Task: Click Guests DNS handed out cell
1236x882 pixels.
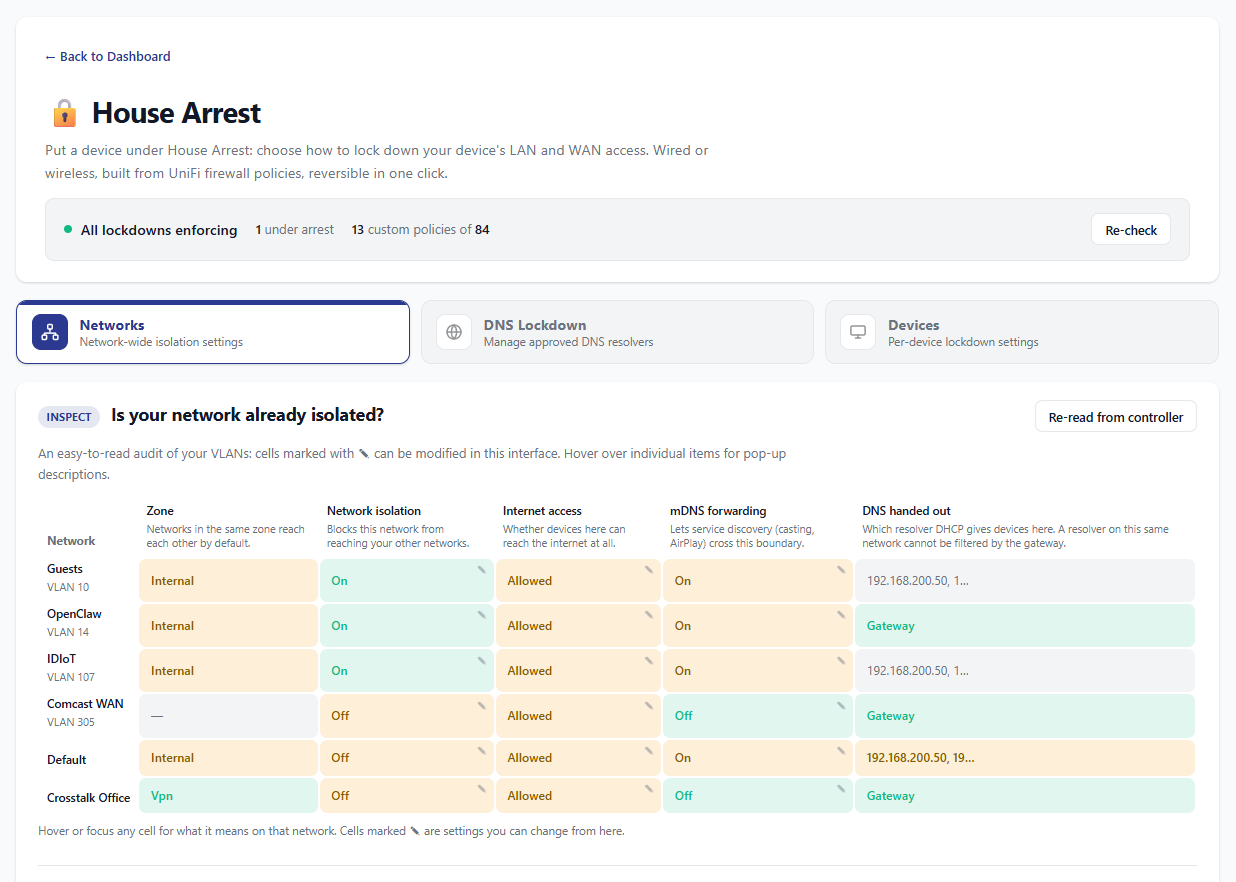Action: [x=1025, y=580]
